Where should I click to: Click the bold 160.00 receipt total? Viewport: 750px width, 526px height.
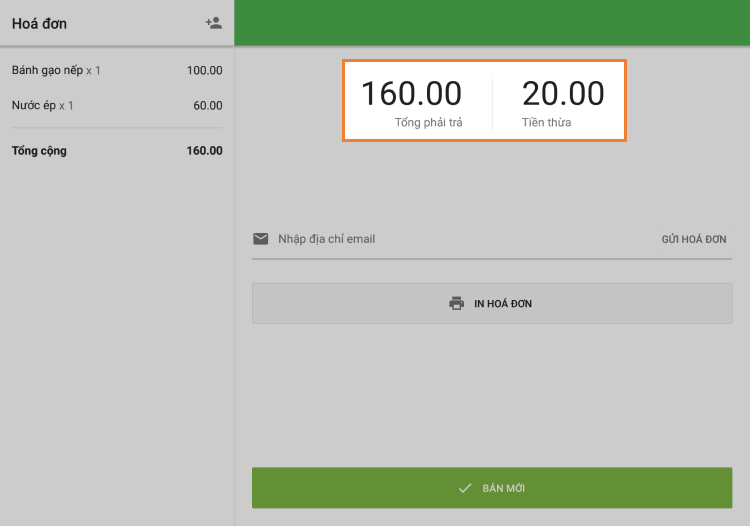(x=204, y=151)
